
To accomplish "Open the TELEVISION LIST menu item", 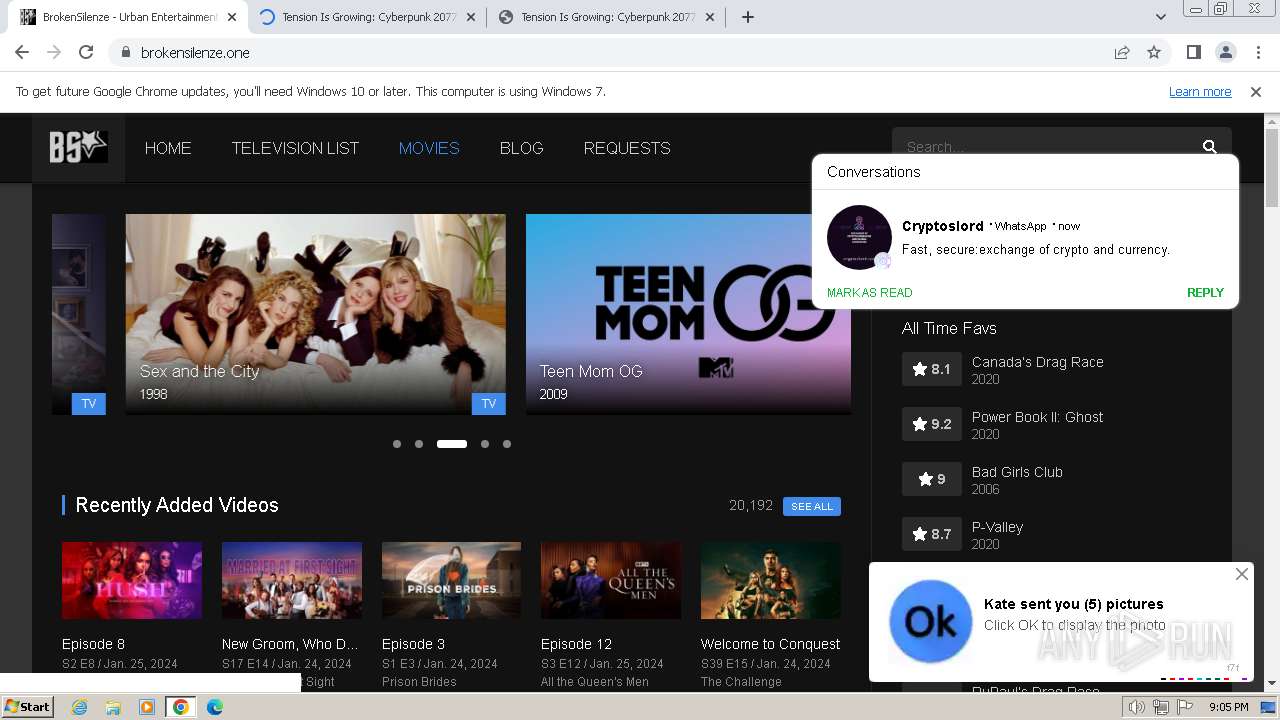I will 295,148.
